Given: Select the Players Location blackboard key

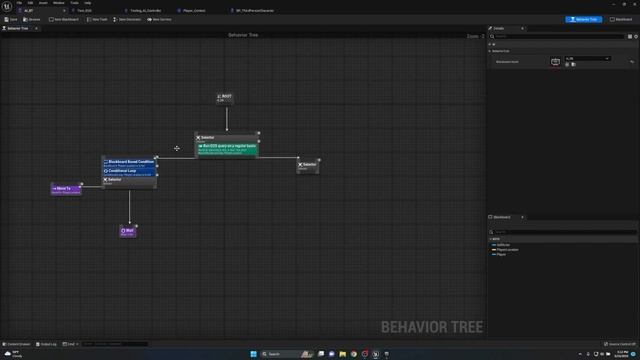Looking at the screenshot, I should (505, 250).
